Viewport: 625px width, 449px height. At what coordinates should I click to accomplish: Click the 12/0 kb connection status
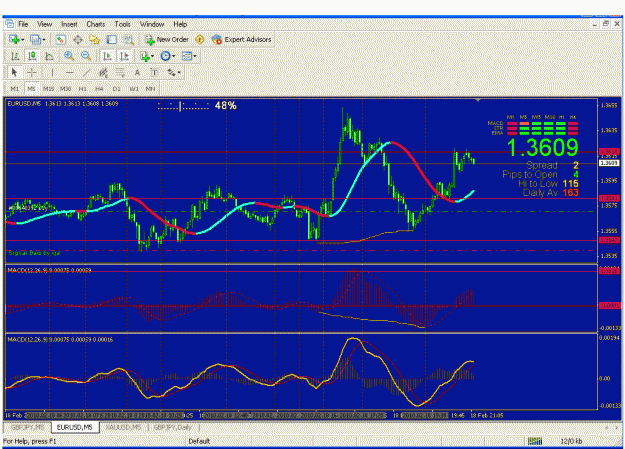tap(571, 441)
